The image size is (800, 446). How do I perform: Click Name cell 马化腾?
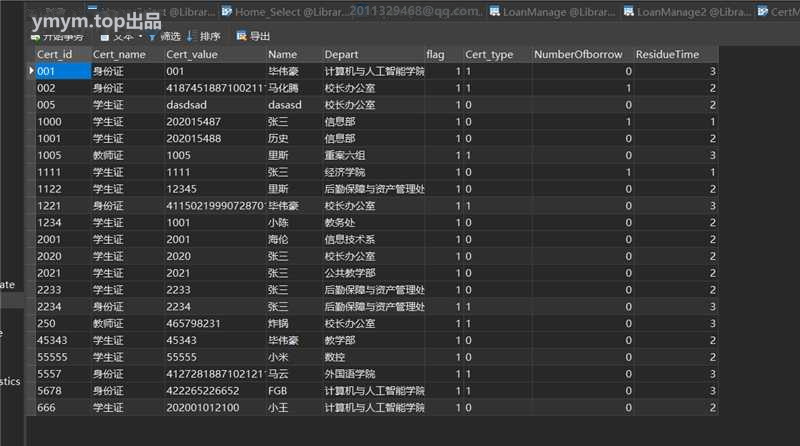click(x=294, y=88)
